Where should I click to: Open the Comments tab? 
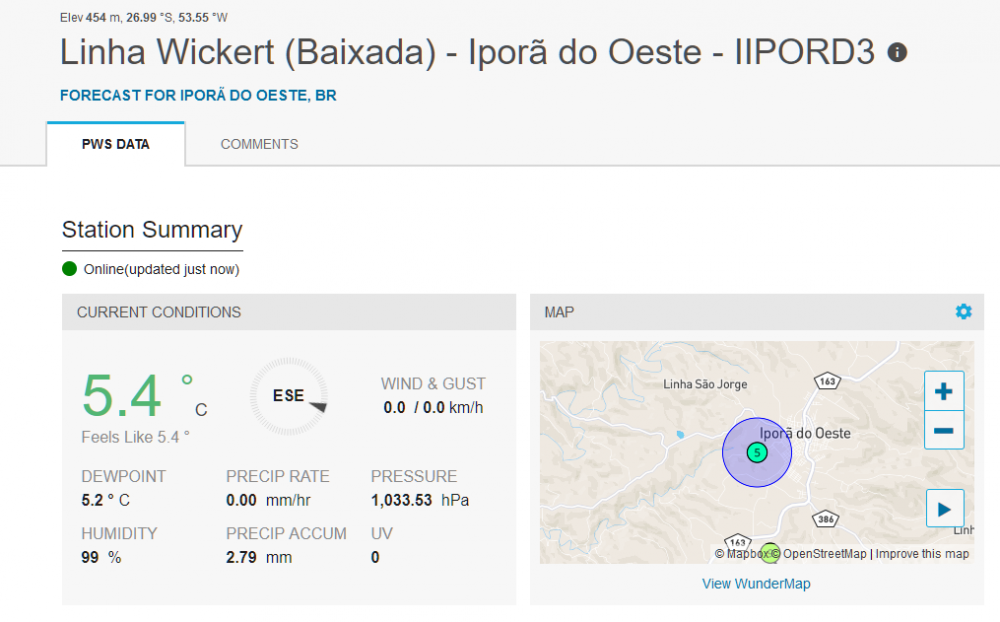coord(259,144)
